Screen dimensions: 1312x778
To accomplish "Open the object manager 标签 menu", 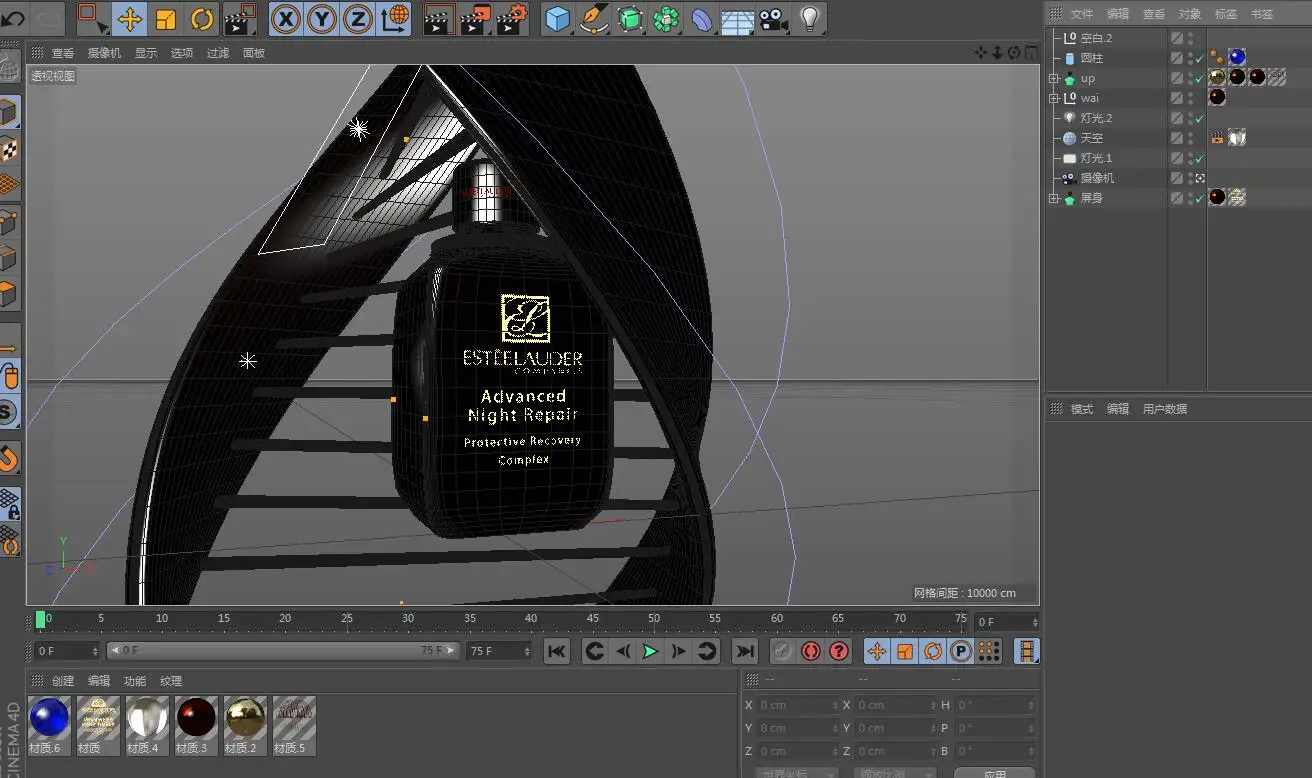I will 1226,14.
